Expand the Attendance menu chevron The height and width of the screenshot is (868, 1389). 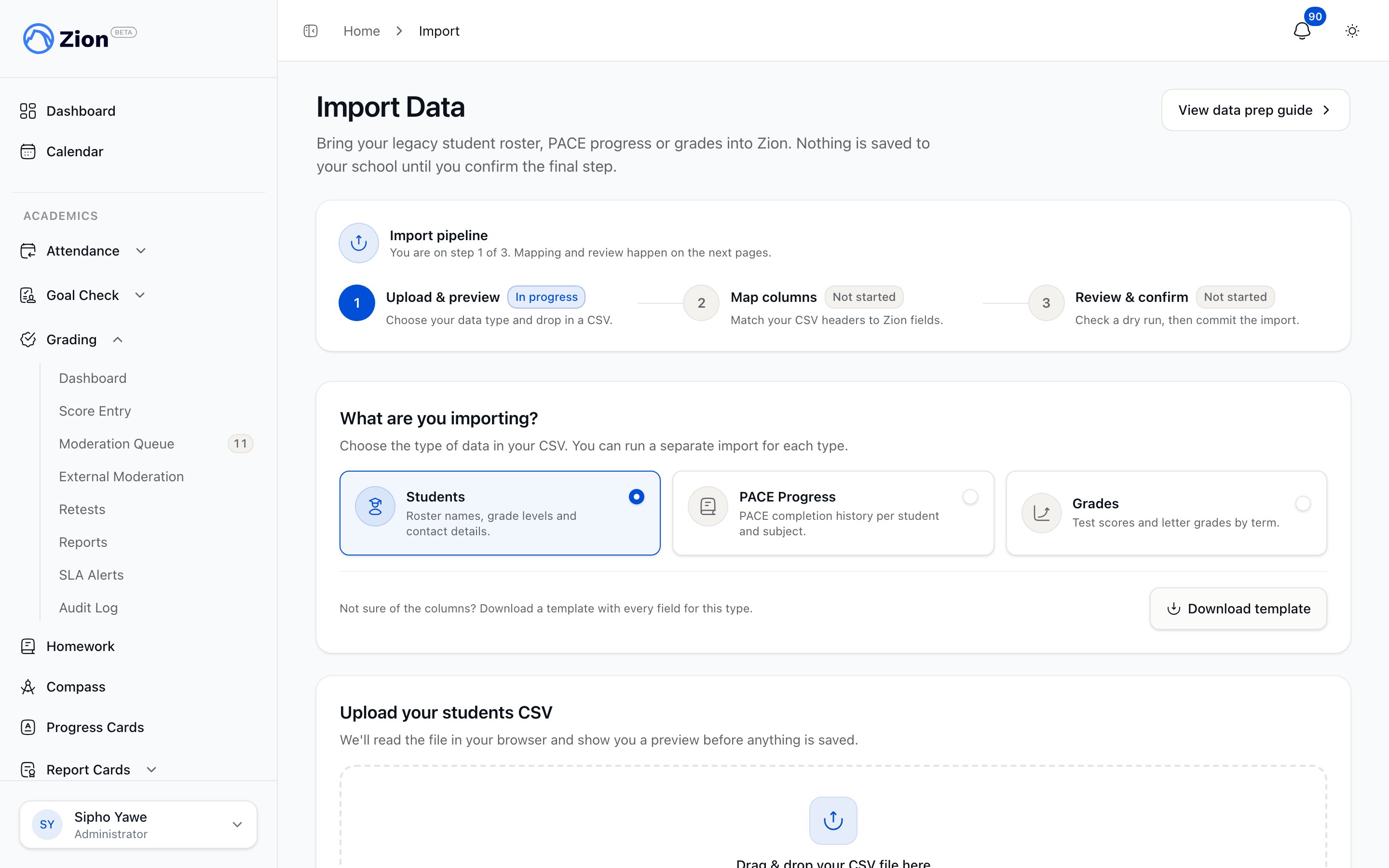point(141,251)
